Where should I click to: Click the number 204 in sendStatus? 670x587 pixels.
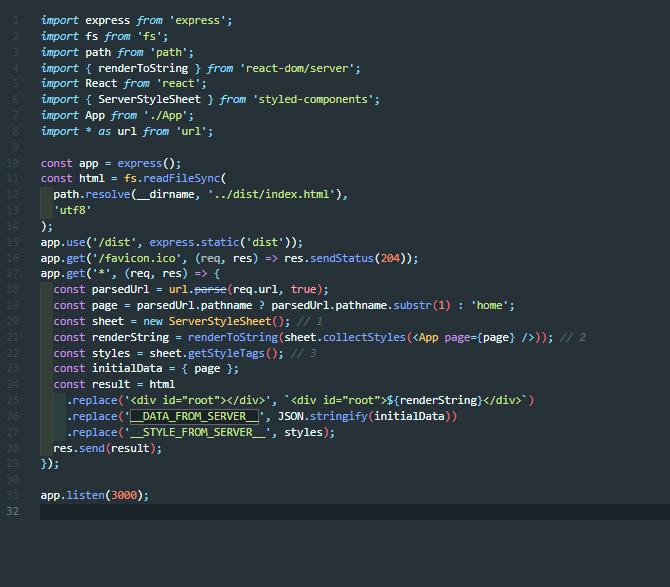click(390, 258)
